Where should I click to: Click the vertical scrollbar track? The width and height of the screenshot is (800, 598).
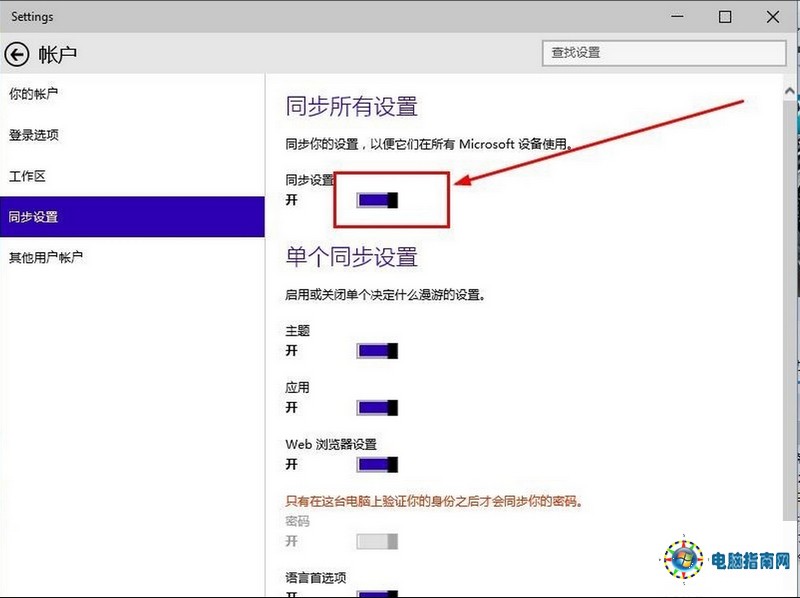[789, 311]
